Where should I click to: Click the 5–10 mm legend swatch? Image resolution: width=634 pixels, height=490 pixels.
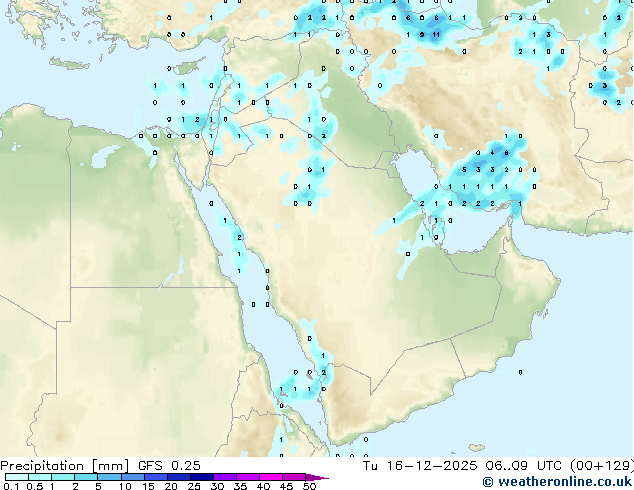pyautogui.click(x=109, y=477)
